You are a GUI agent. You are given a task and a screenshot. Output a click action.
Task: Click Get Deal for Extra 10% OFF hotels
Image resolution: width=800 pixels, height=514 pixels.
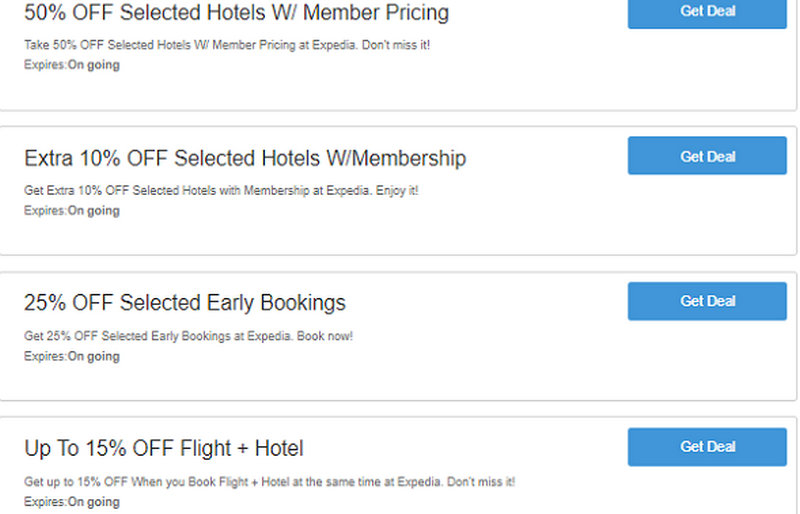coord(707,156)
